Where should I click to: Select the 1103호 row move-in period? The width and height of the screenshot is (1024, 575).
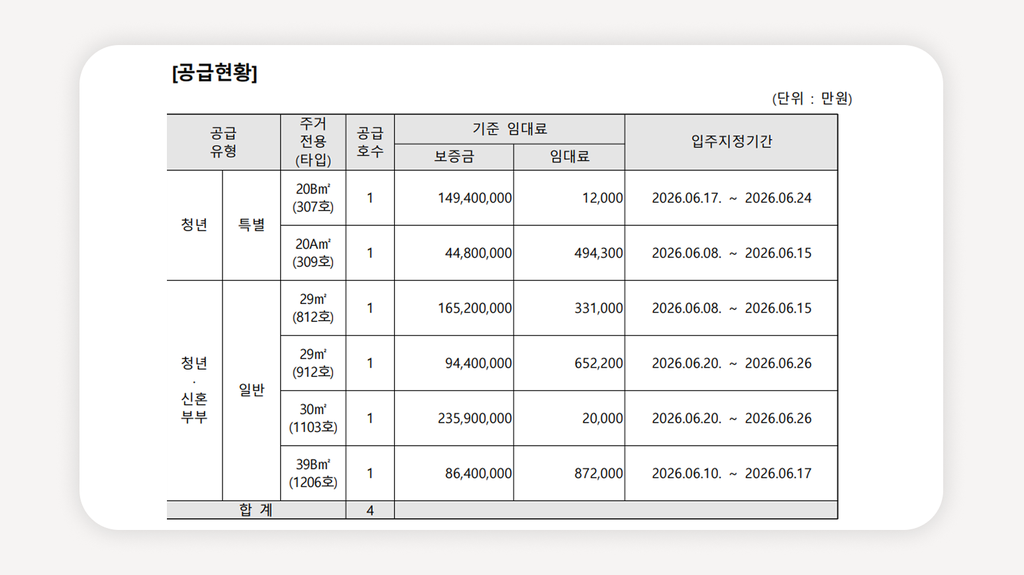click(x=731, y=418)
